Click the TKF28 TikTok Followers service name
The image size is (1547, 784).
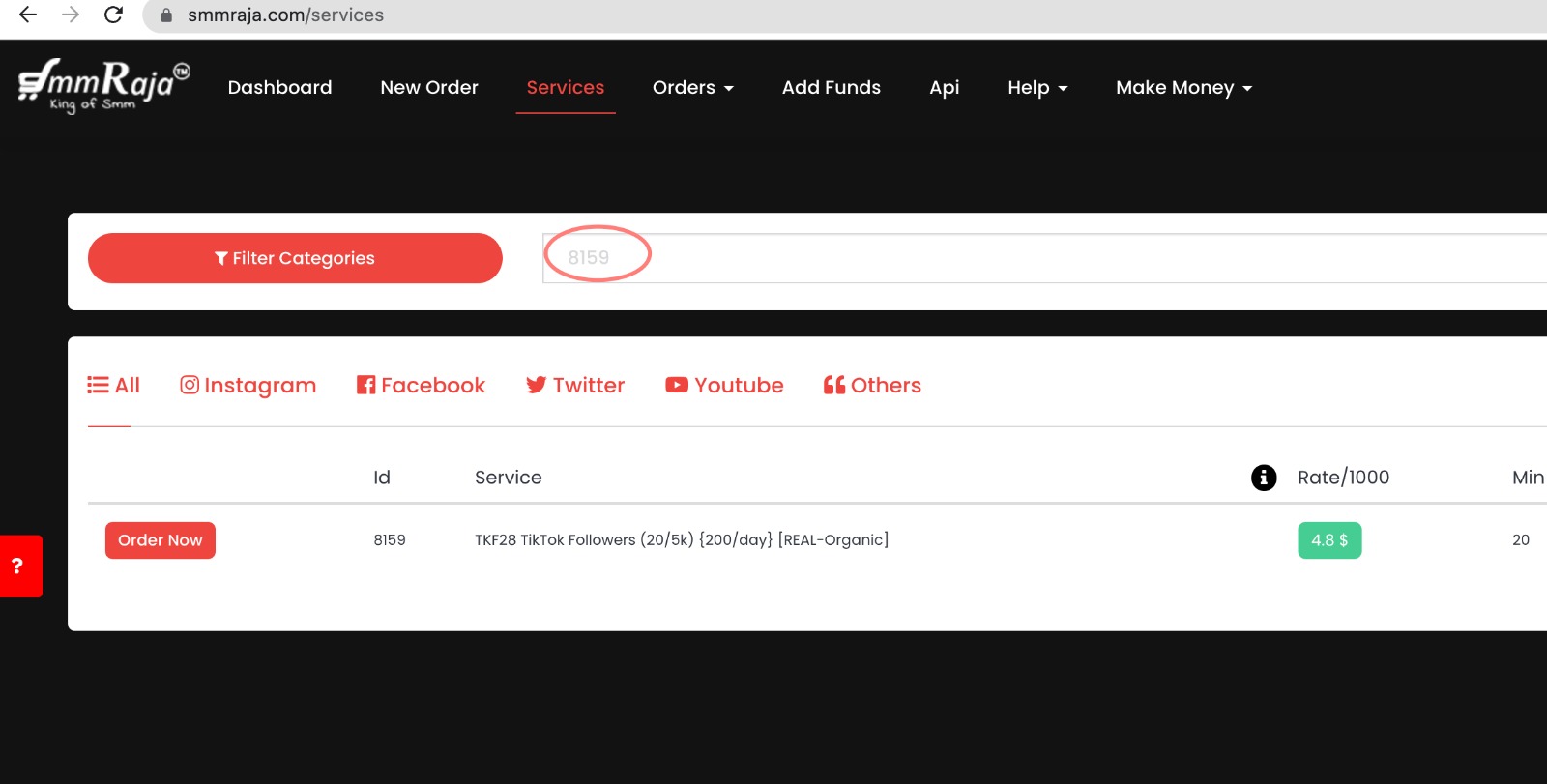[682, 540]
